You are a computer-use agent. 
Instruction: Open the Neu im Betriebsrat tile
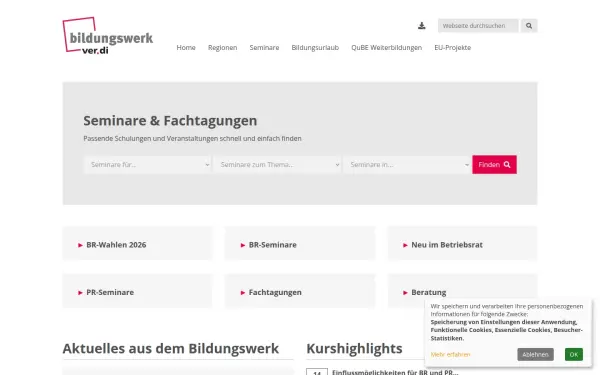tap(462, 243)
